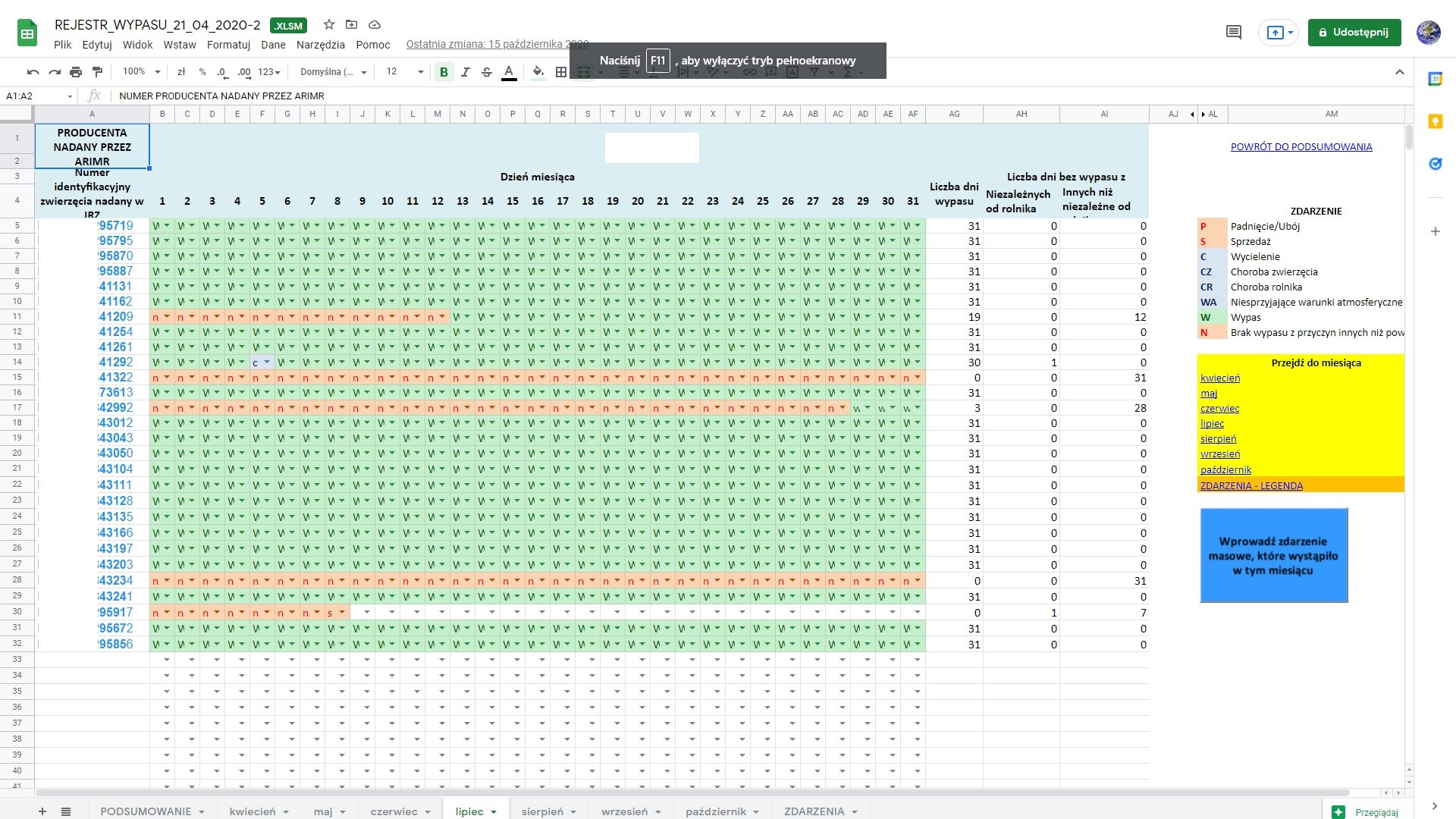The height and width of the screenshot is (819, 1456).
Task: Click the undo arrow icon
Action: click(33, 72)
